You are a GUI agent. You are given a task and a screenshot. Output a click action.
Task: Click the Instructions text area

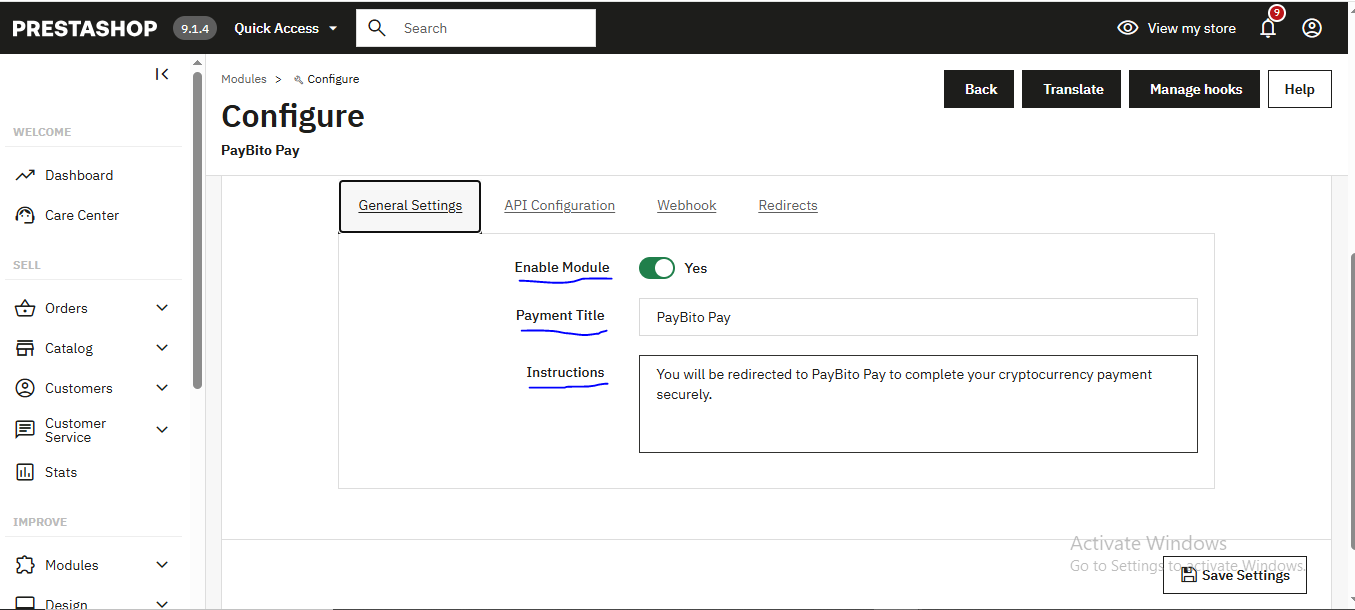tap(918, 404)
